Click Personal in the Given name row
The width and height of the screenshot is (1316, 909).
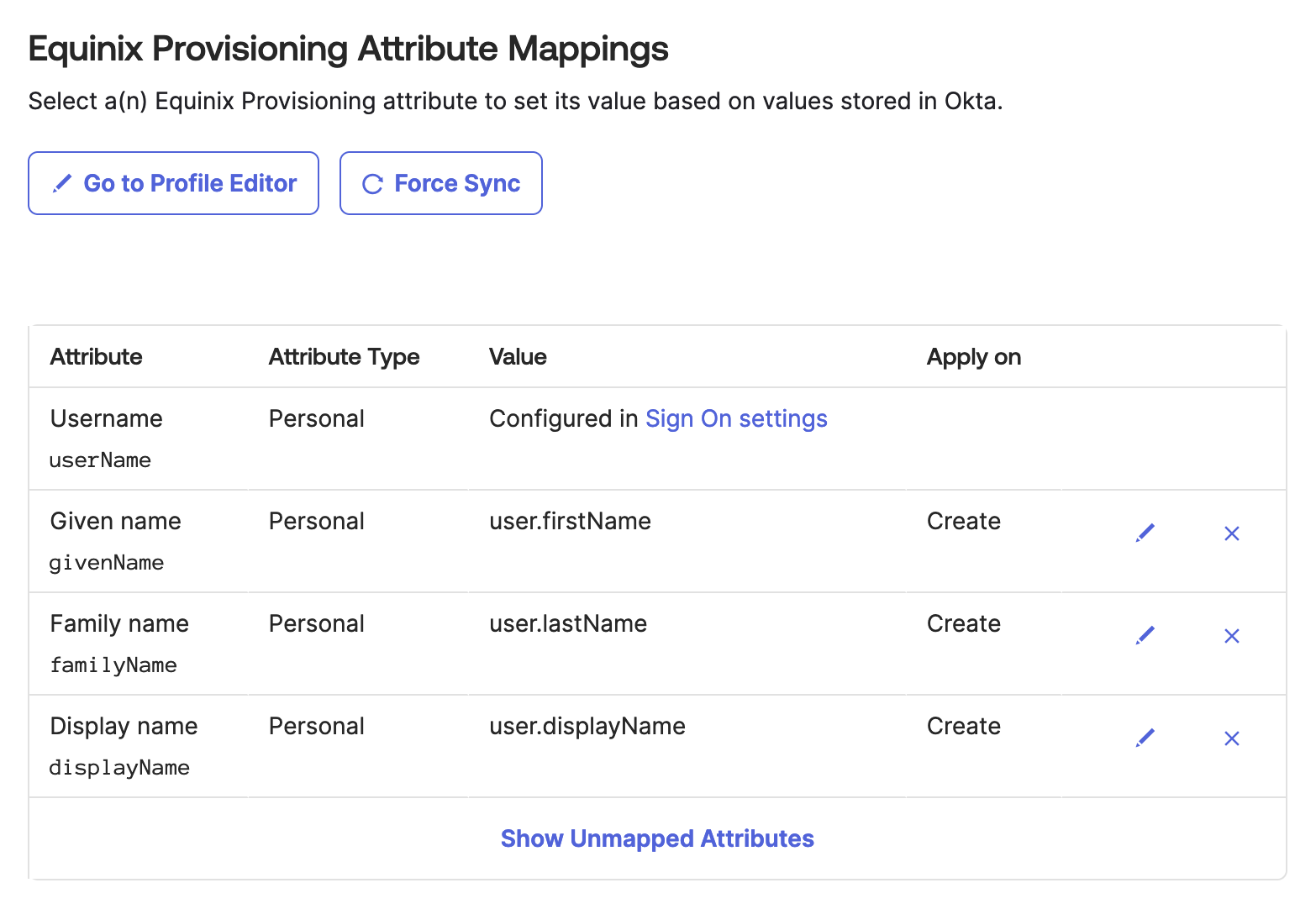point(317,521)
